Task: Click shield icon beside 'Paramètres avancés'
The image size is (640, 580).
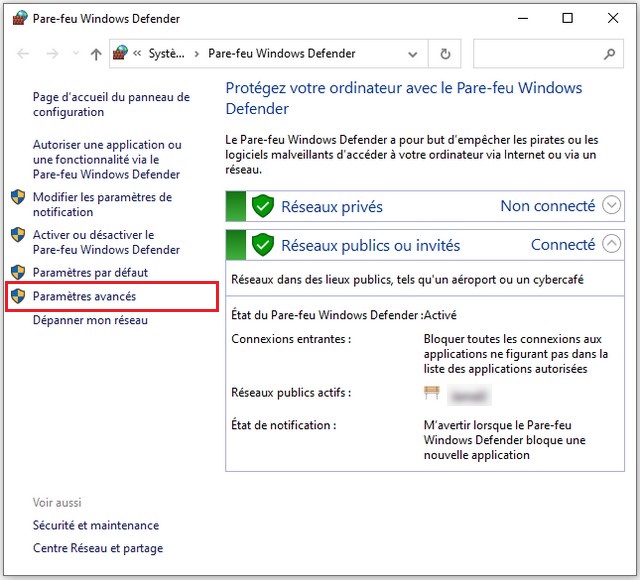Action: point(18,296)
